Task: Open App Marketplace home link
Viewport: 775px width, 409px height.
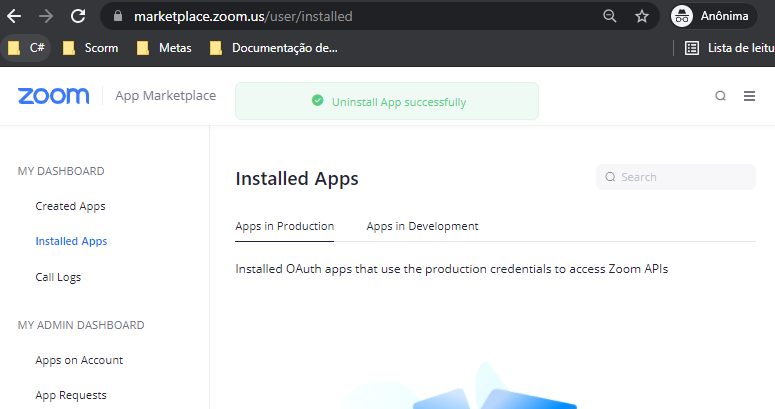Action: tap(166, 95)
